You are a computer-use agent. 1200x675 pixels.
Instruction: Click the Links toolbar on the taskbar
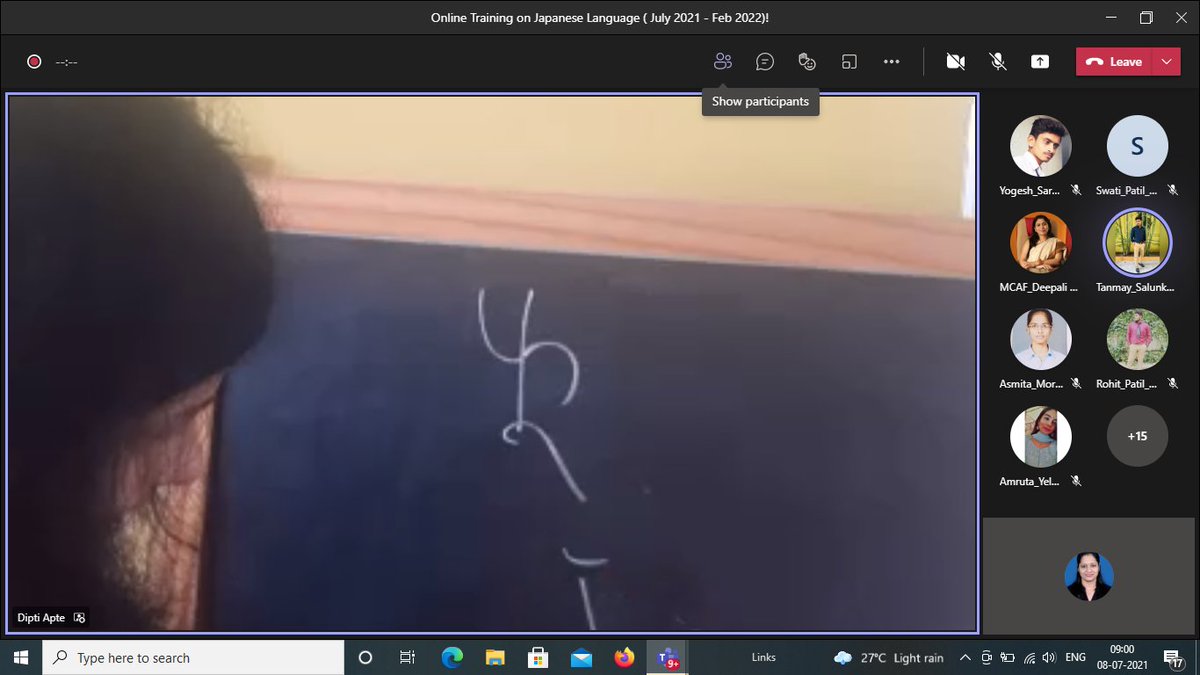tap(764, 657)
